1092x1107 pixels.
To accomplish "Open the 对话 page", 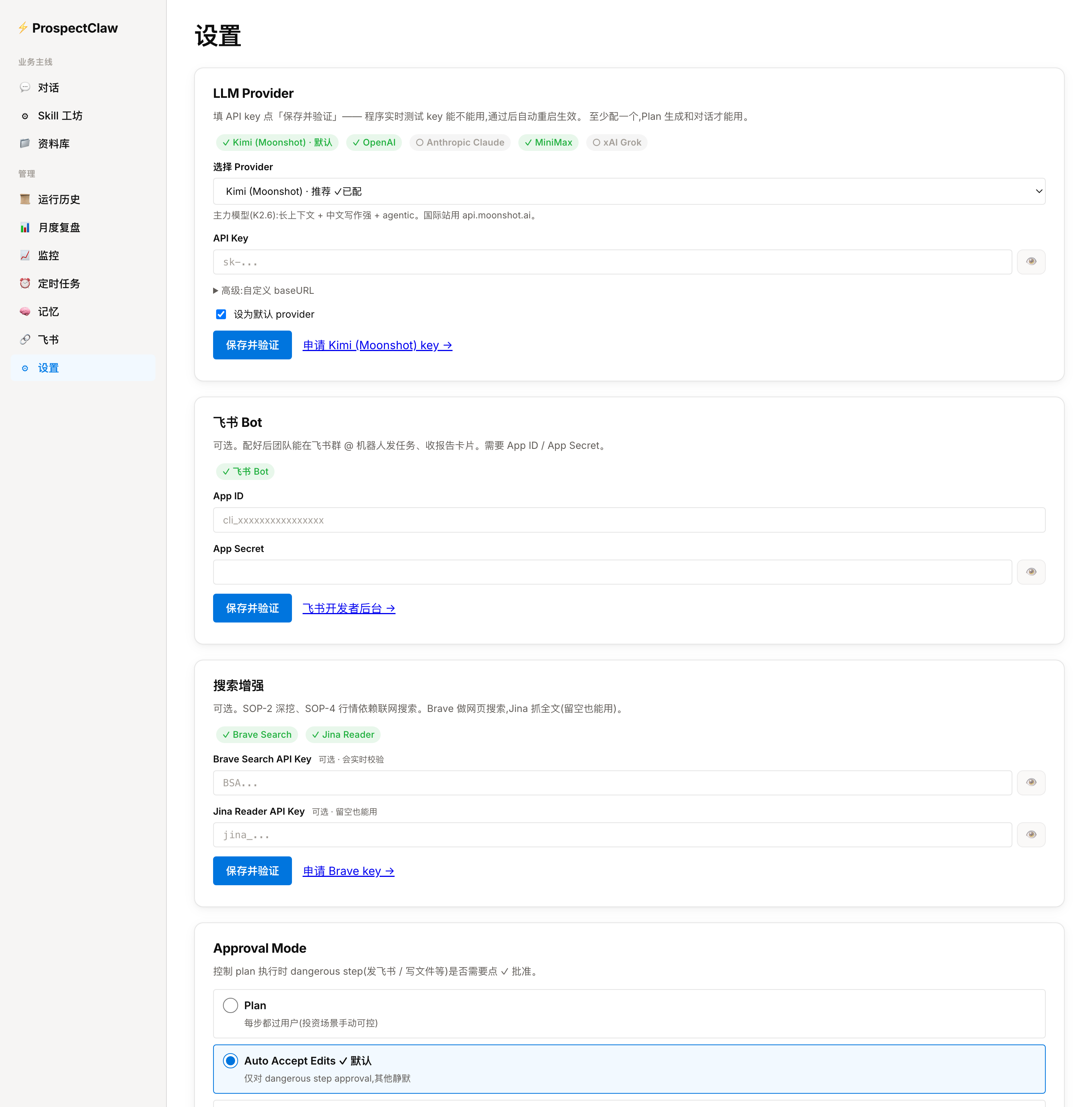I will click(x=83, y=88).
